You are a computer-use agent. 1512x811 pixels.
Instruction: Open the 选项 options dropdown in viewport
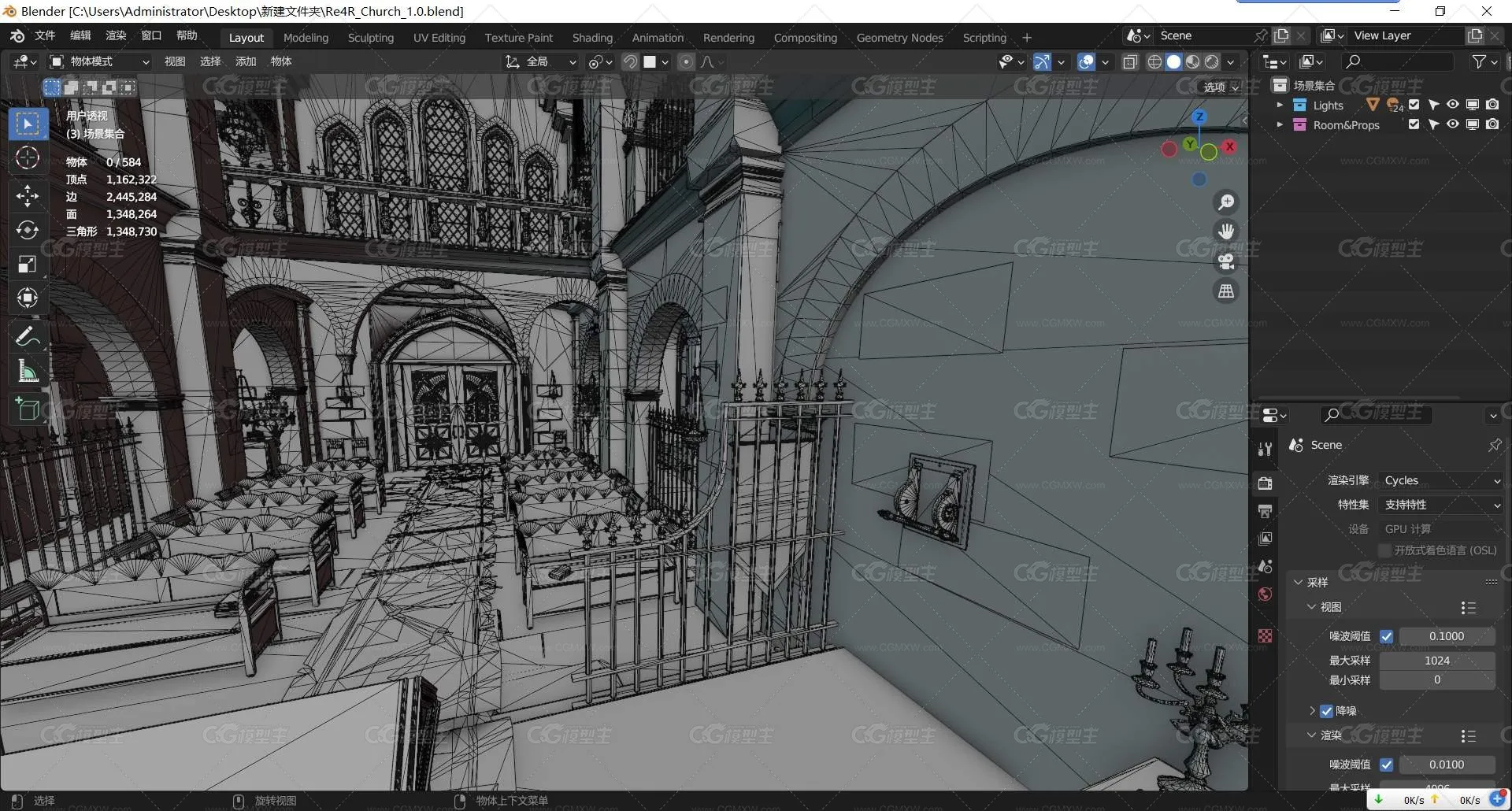point(1221,87)
